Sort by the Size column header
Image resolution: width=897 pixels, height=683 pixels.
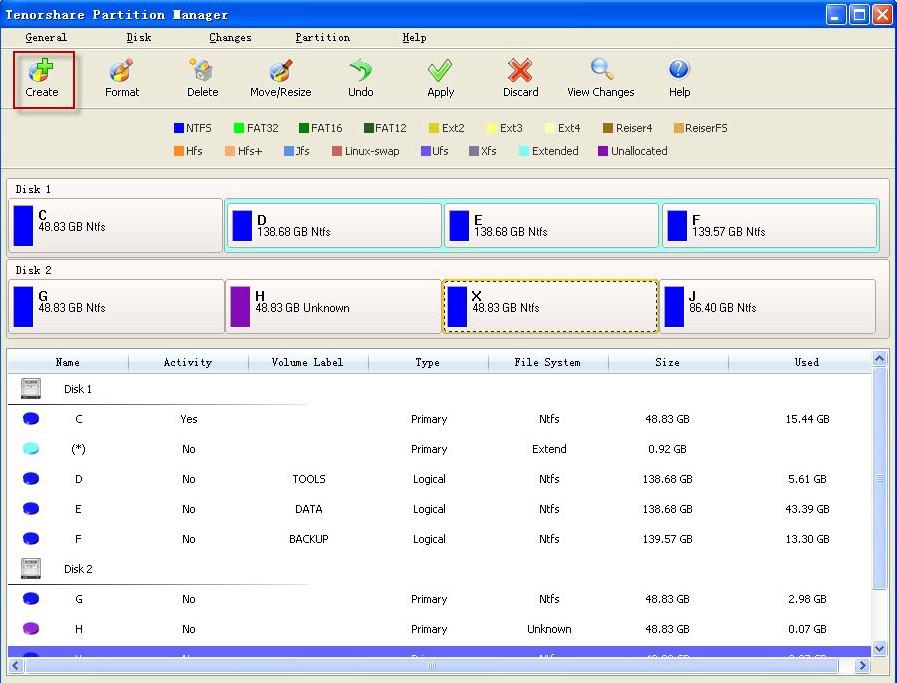(x=668, y=362)
